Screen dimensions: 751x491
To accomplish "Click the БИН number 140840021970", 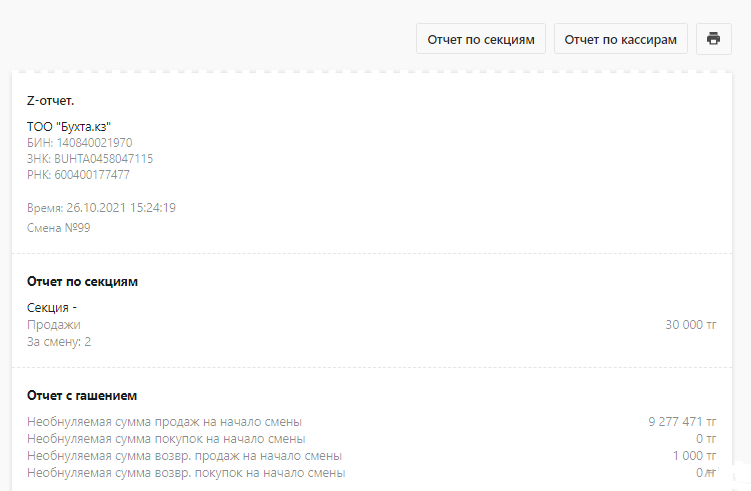I will pos(94,143).
